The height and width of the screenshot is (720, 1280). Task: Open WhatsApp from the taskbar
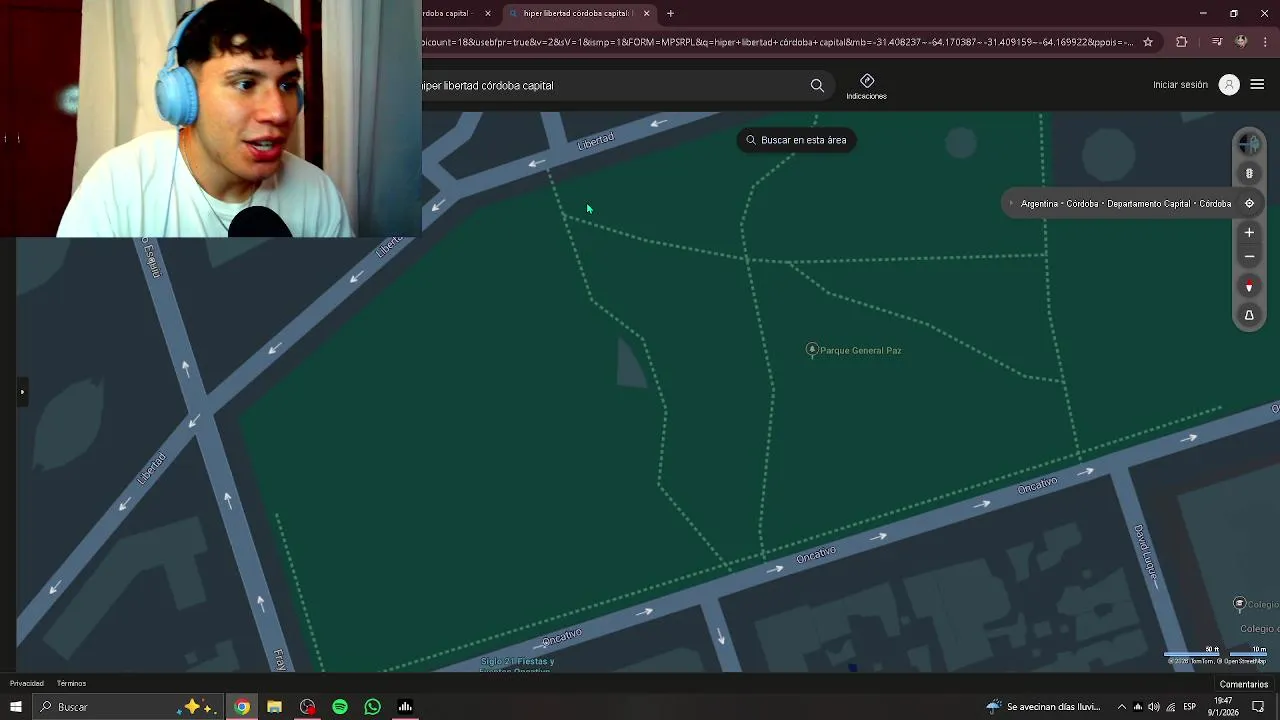(x=373, y=707)
